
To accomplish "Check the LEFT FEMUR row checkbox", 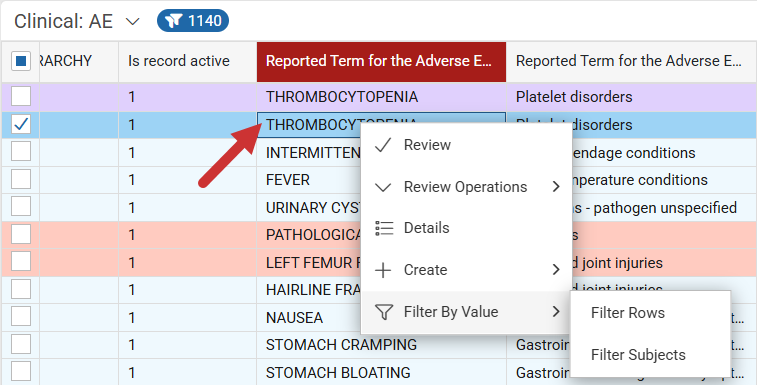I will 21,262.
